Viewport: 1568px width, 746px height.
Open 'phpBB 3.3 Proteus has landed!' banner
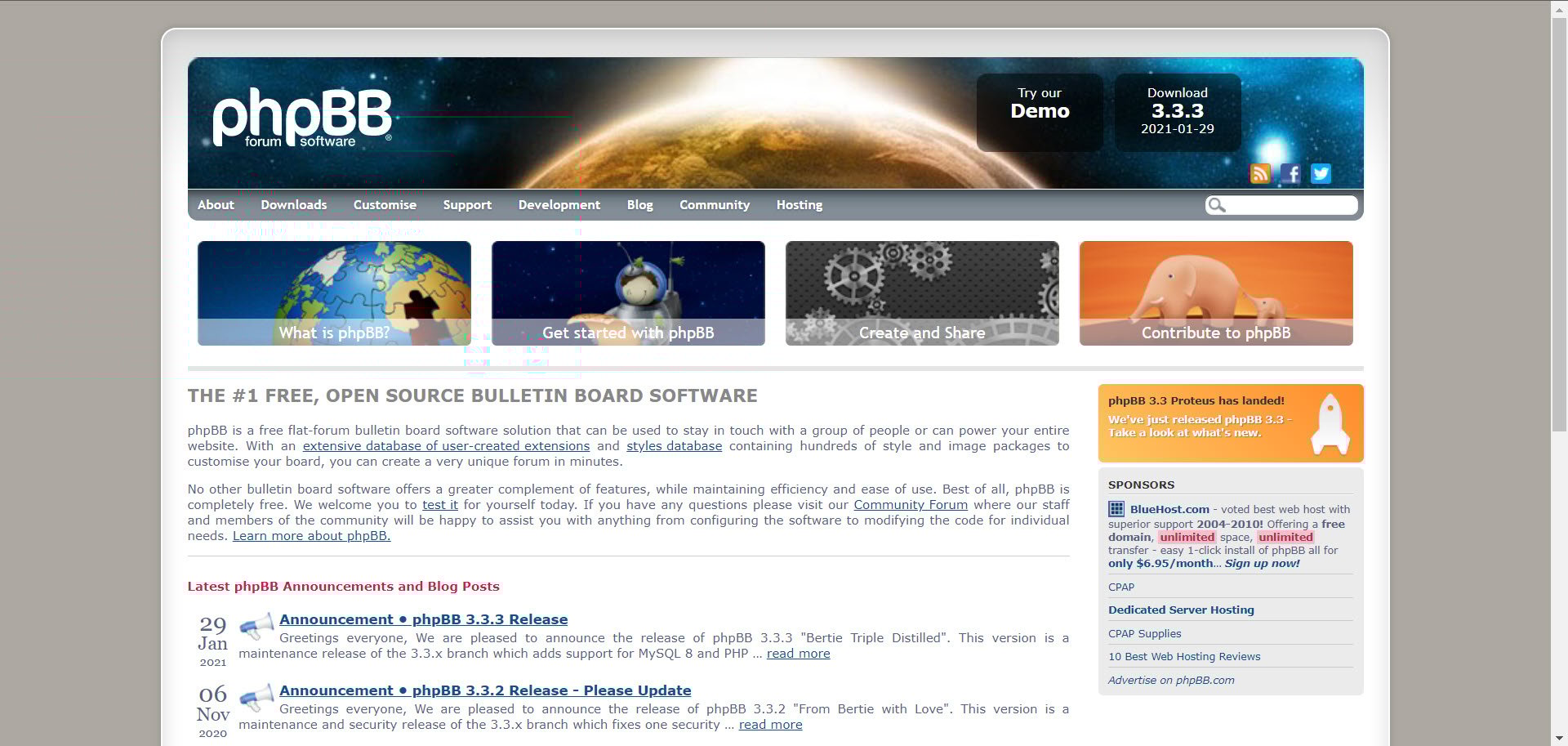tap(1231, 423)
